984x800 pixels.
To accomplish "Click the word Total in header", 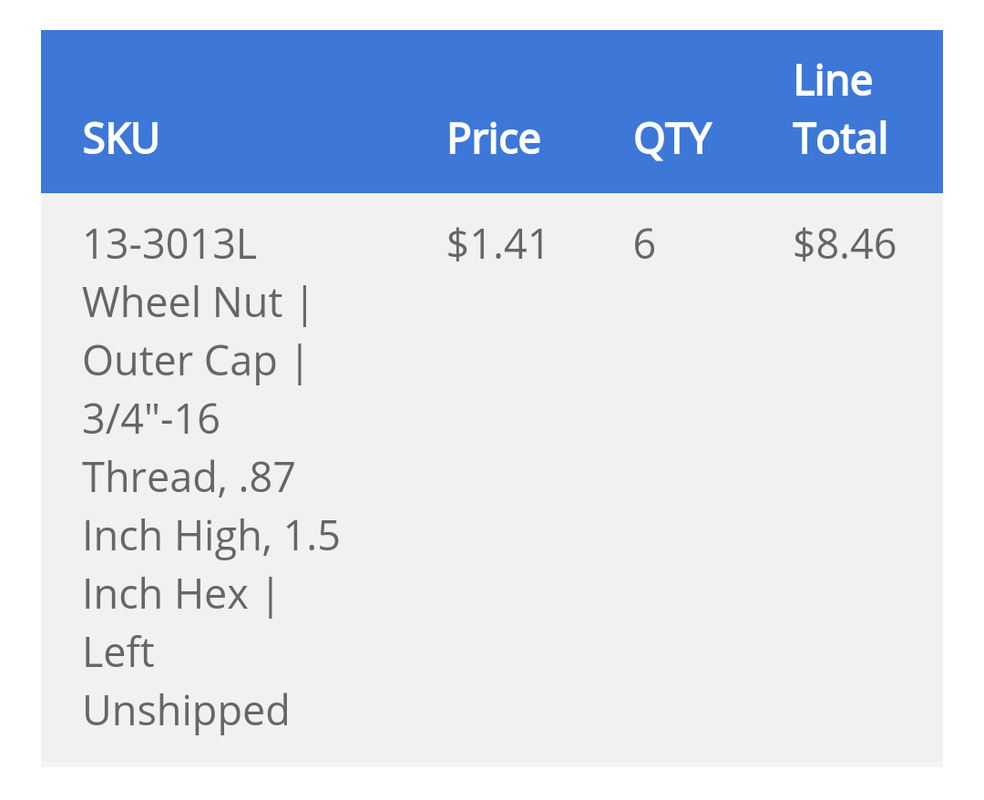I will point(840,138).
